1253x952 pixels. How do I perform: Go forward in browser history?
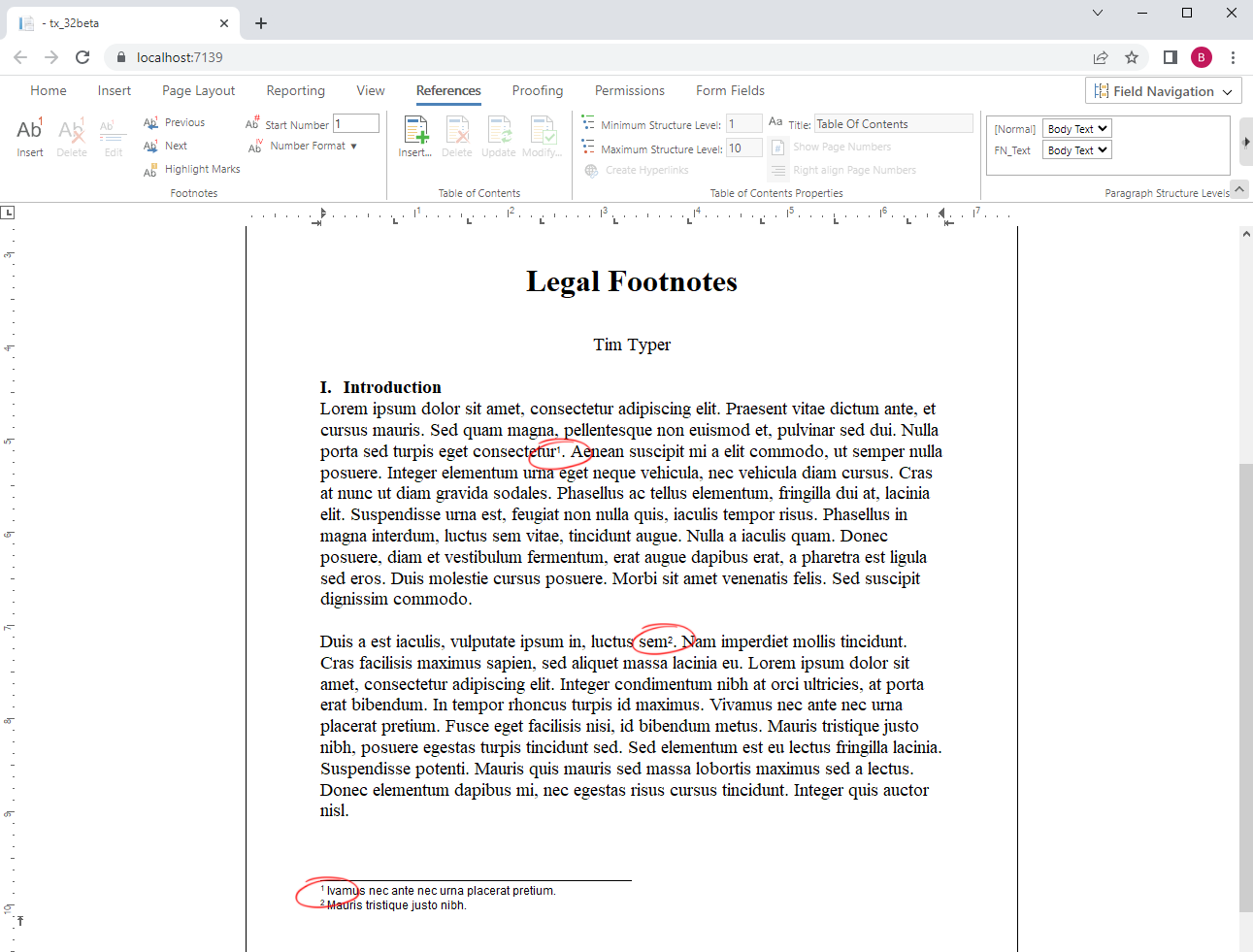(x=51, y=57)
